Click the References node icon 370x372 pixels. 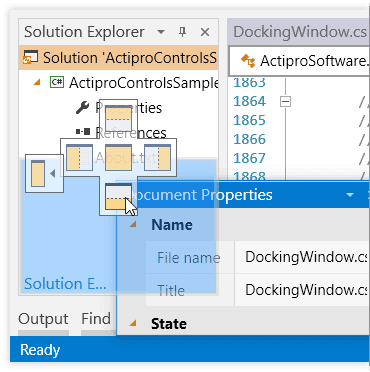83,132
